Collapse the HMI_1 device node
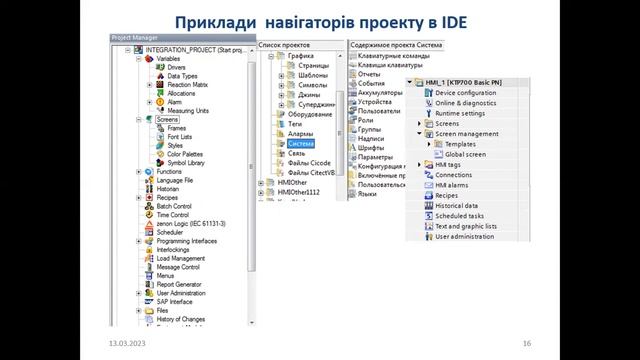Screen dimensions: 640x360 point(409,82)
